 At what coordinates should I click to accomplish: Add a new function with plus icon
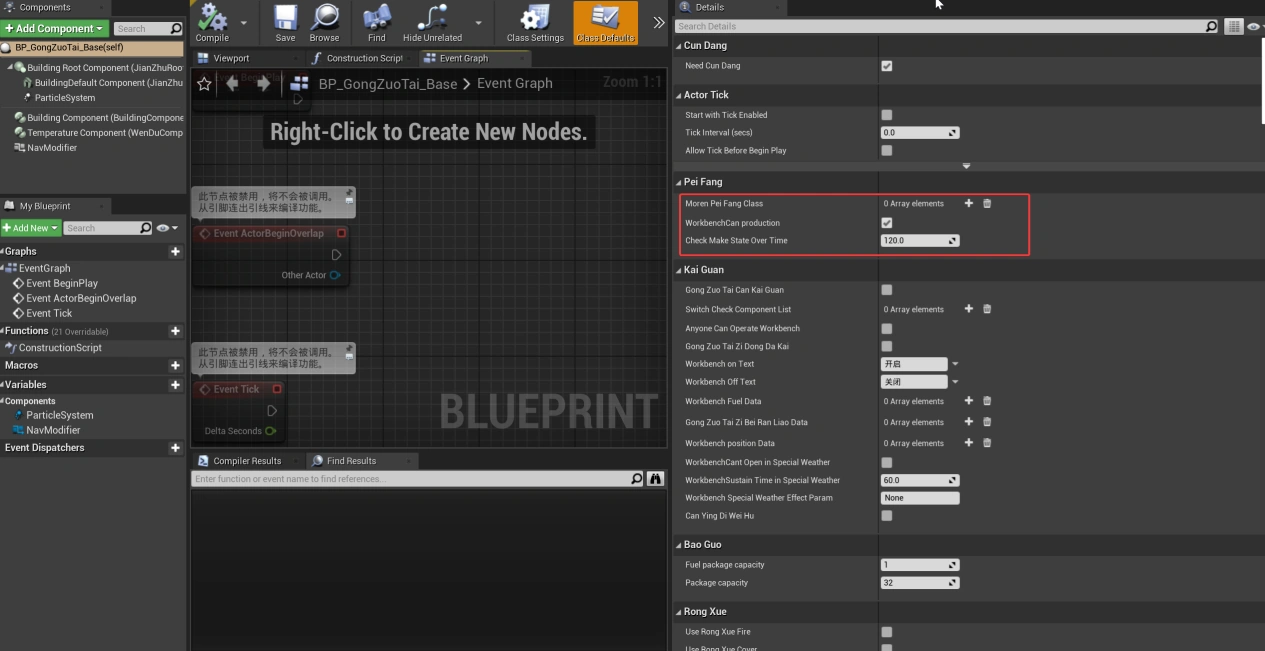point(175,331)
